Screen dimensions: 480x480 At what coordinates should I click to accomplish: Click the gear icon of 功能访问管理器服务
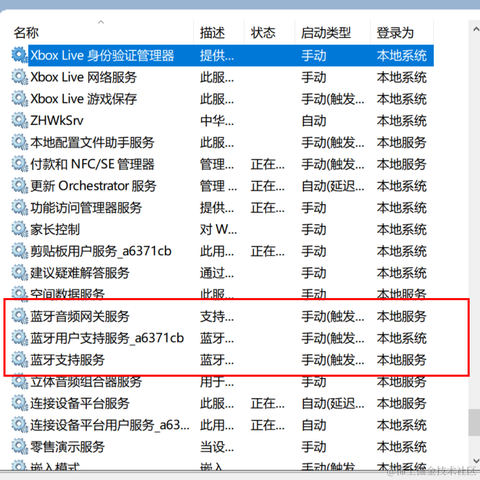coord(20,208)
